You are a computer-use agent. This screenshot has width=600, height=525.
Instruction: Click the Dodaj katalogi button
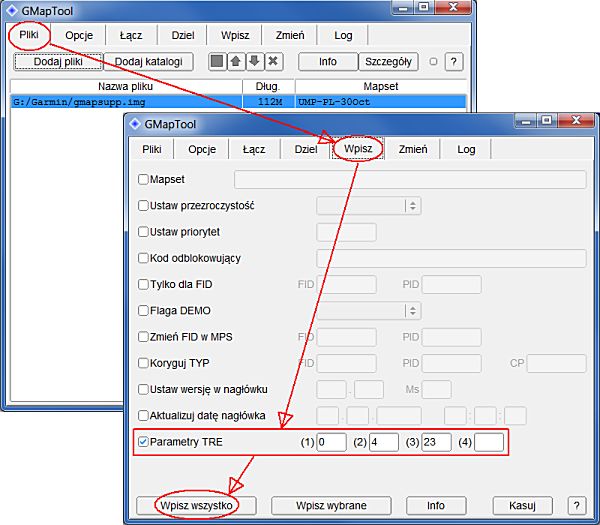148,62
